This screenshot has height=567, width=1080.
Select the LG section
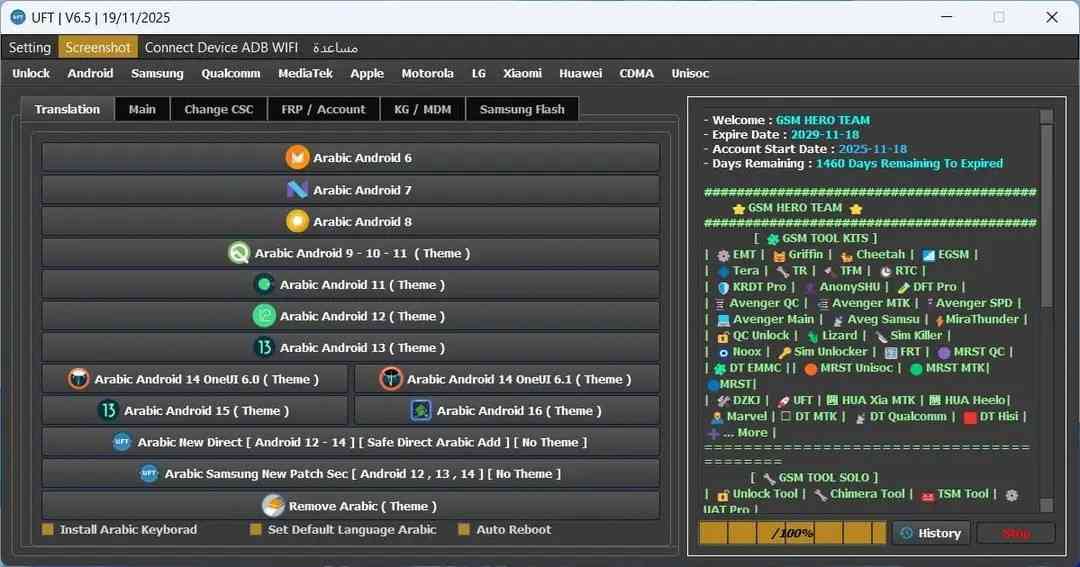(479, 73)
